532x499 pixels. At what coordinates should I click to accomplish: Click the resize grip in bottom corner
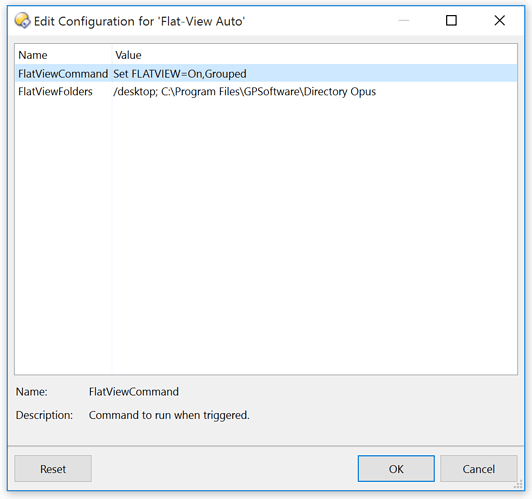click(x=518, y=484)
